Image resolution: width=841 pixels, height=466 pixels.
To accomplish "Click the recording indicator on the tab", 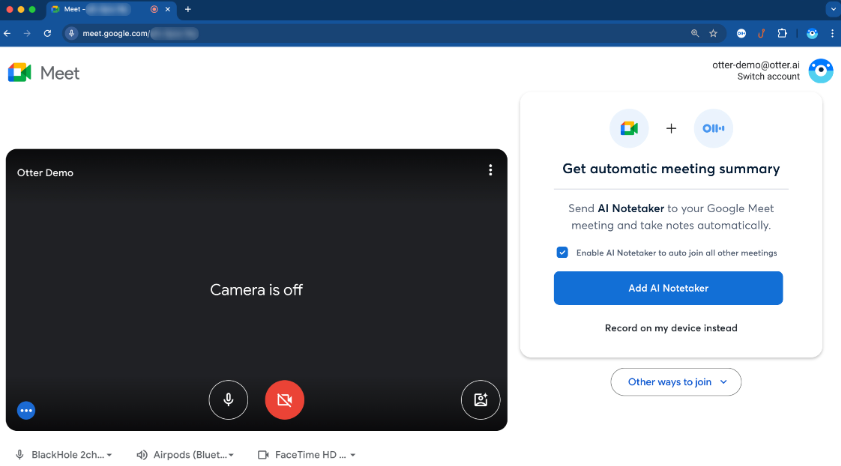I will pos(154,9).
